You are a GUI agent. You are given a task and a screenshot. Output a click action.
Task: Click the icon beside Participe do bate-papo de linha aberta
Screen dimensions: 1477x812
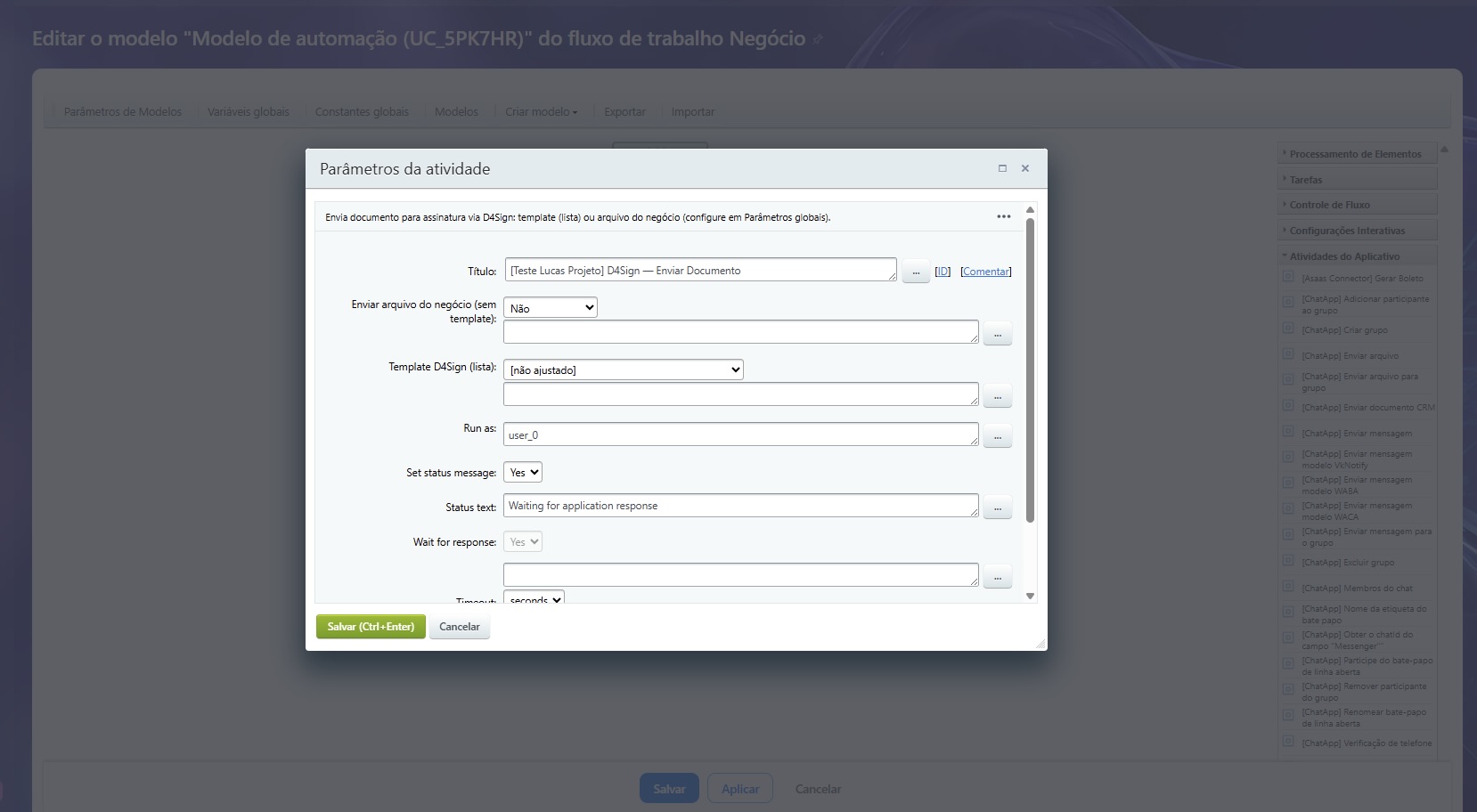(1288, 664)
